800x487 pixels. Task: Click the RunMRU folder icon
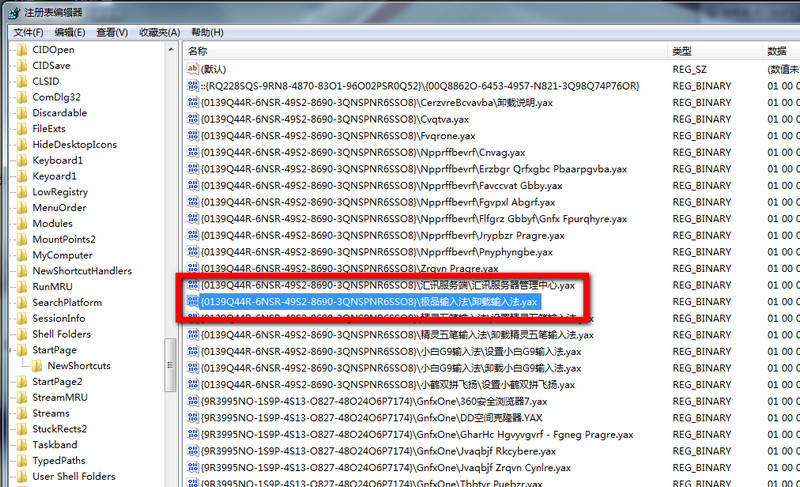pyautogui.click(x=22, y=287)
